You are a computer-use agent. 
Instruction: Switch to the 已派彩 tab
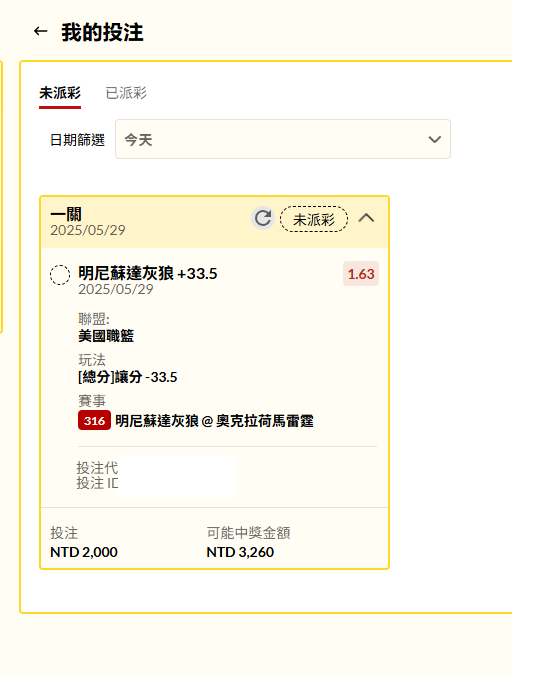click(126, 93)
